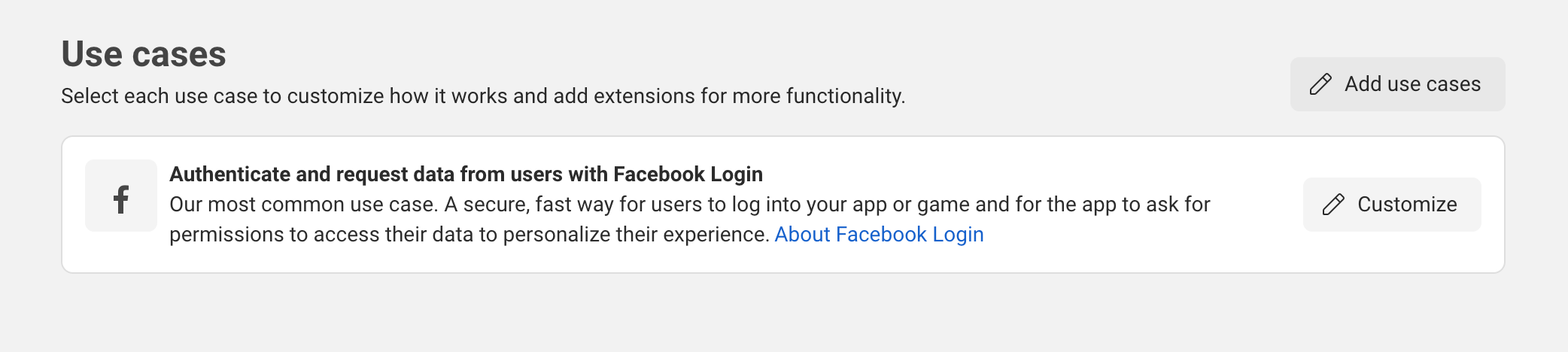The height and width of the screenshot is (352, 1568).
Task: Click the 'Our most common use case' sentence
Action: 302,205
